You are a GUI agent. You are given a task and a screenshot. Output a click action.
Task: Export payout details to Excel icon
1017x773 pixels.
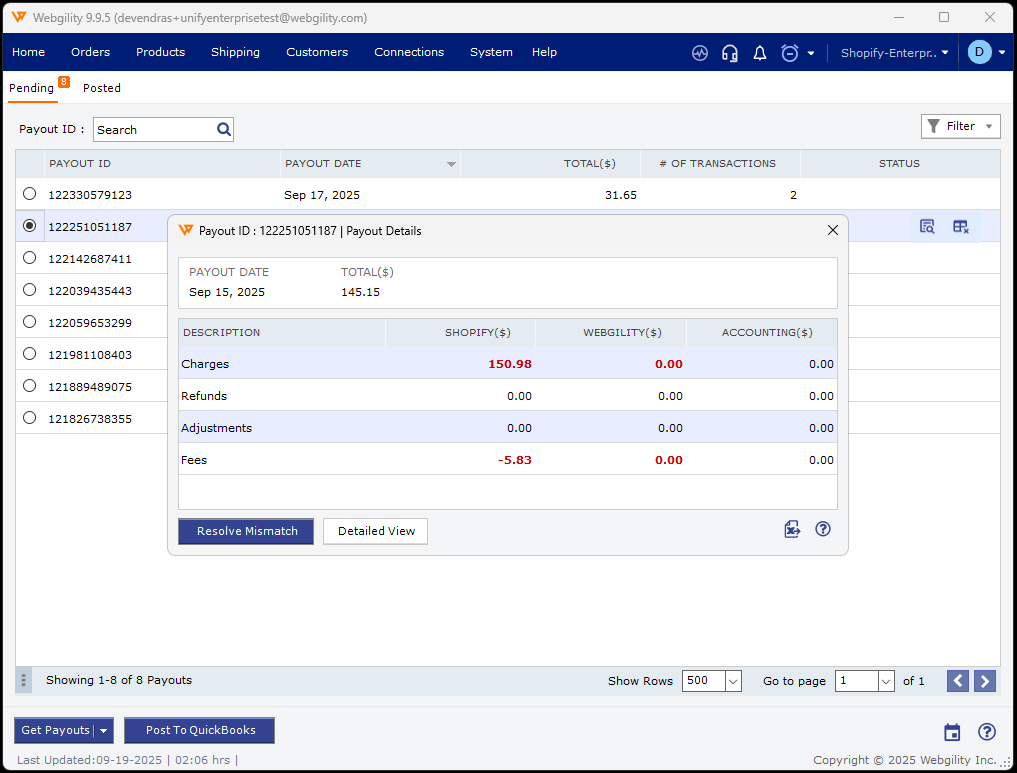tap(792, 530)
